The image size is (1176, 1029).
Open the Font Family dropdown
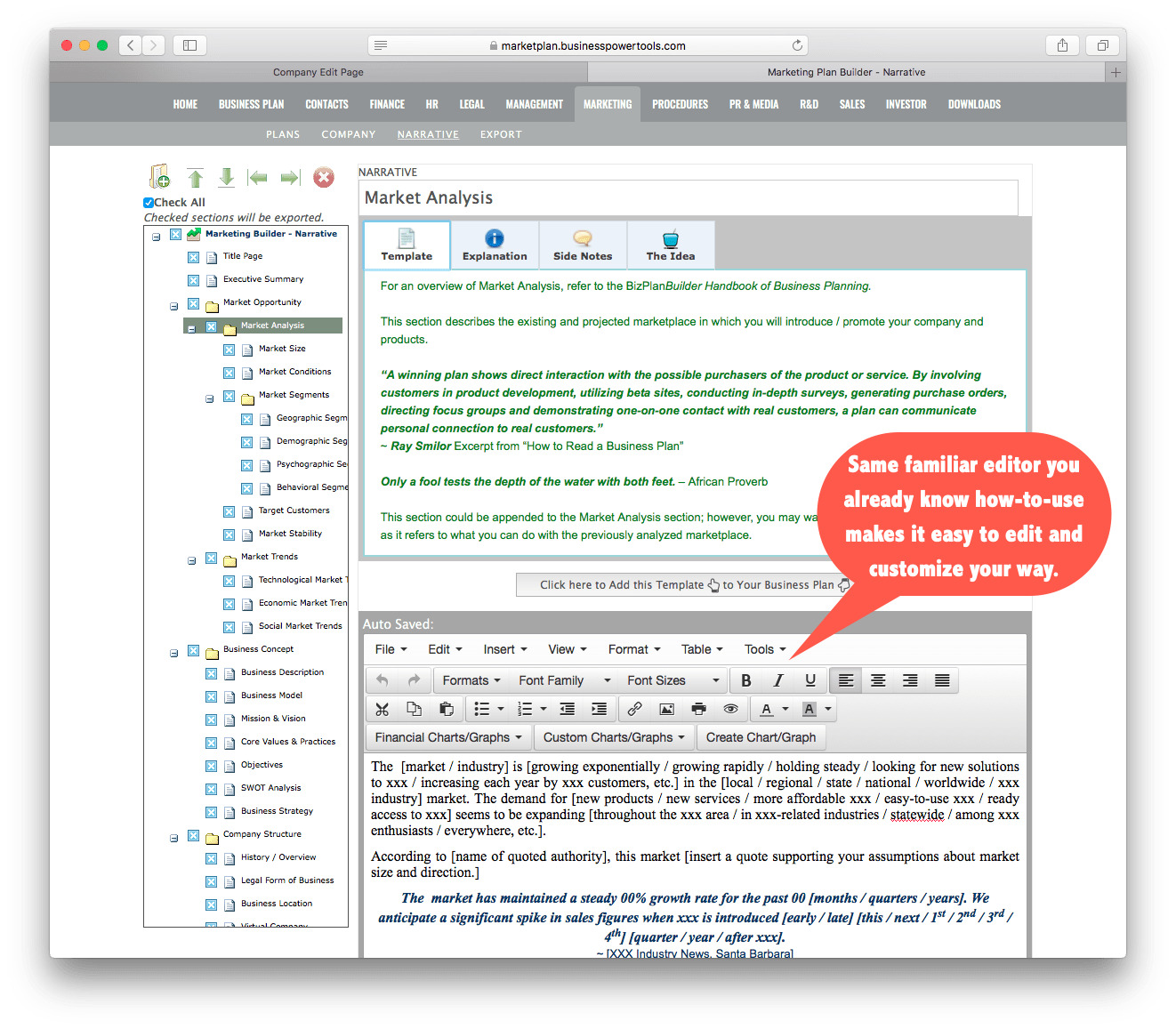[565, 680]
